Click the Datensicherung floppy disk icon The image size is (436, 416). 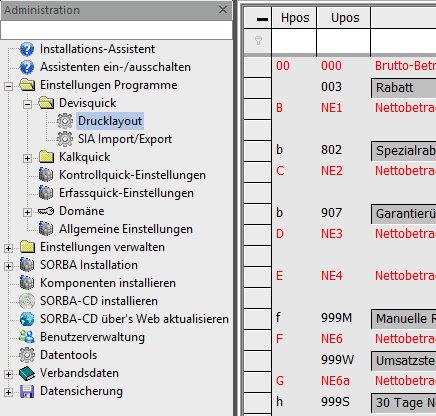tap(27, 391)
